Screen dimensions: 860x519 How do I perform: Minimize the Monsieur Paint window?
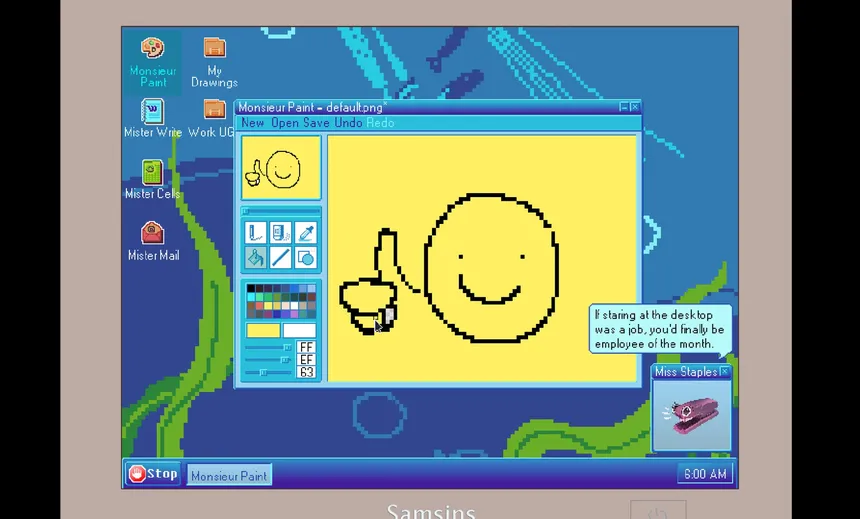(x=624, y=107)
